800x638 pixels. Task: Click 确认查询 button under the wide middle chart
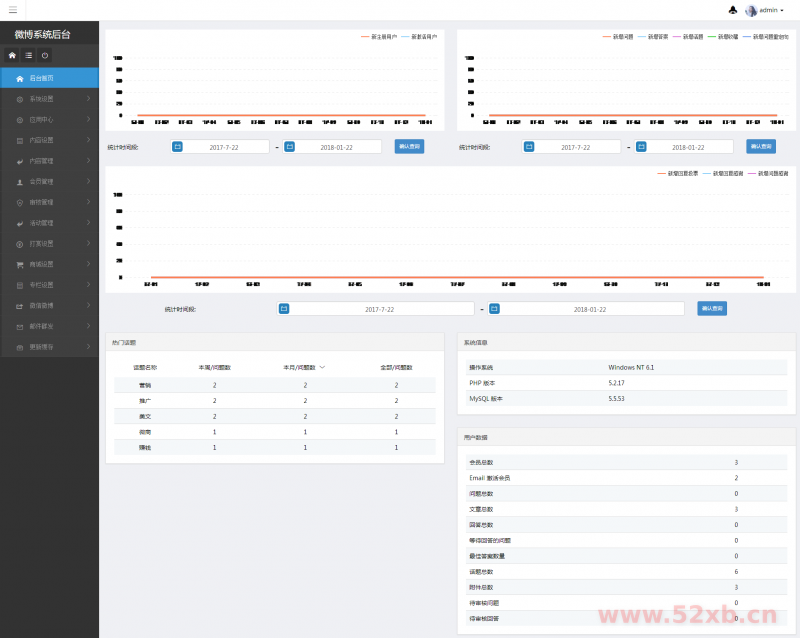click(711, 309)
